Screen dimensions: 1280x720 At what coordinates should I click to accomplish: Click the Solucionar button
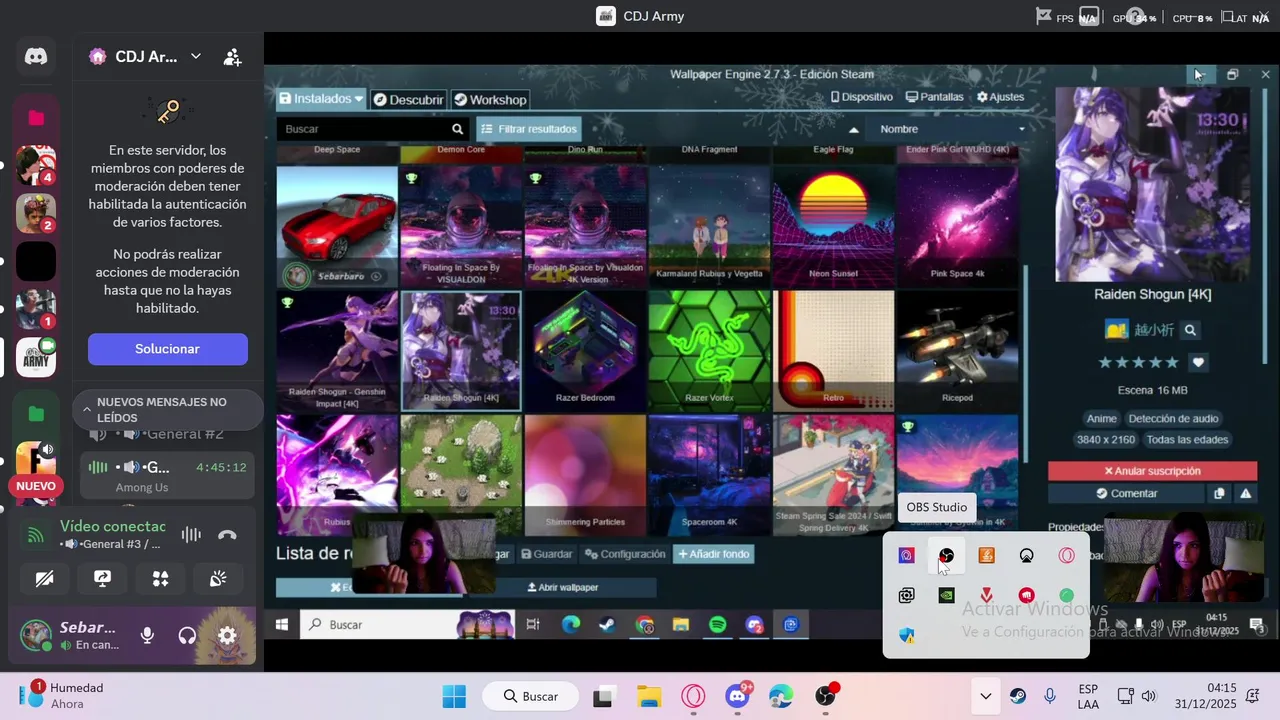click(x=168, y=349)
